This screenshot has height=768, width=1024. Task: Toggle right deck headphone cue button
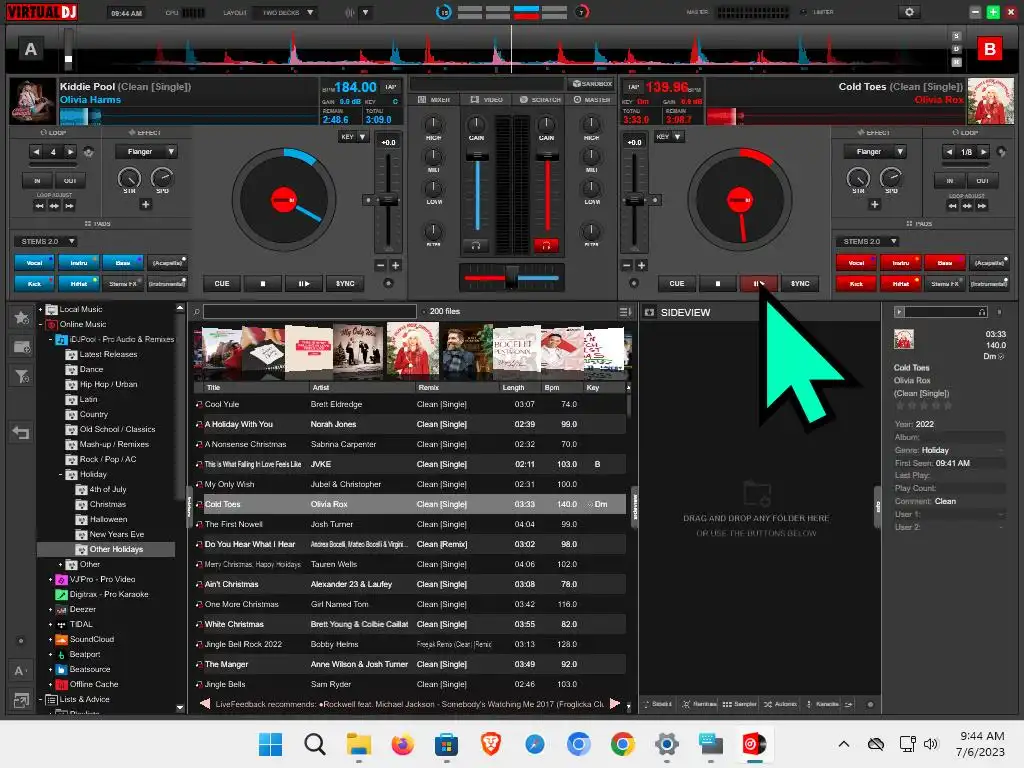(547, 246)
